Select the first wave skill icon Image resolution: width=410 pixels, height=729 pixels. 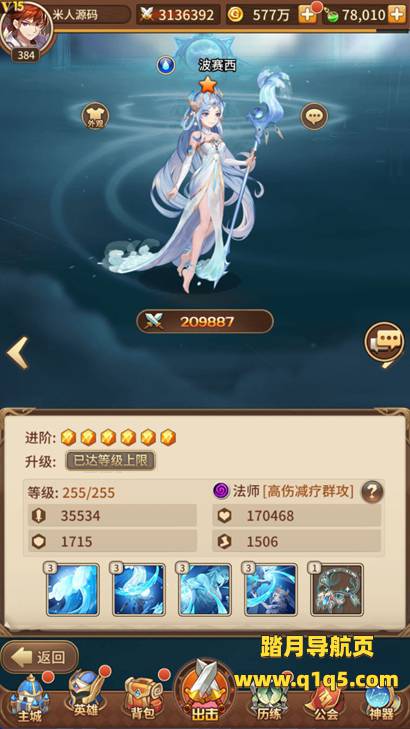click(73, 590)
